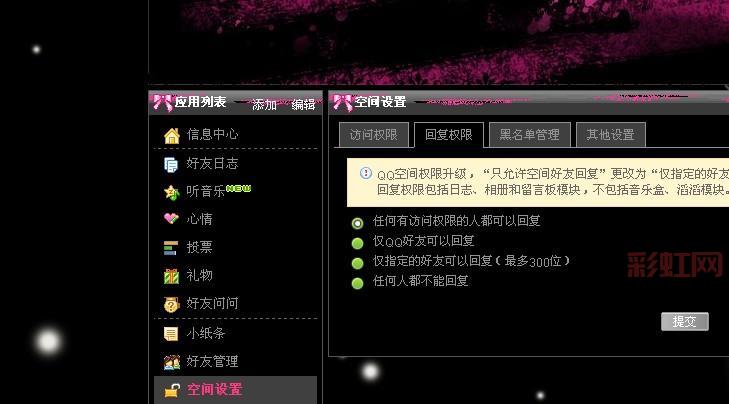Click the 空间设置 padlock icon
The width and height of the screenshot is (729, 404).
point(172,391)
